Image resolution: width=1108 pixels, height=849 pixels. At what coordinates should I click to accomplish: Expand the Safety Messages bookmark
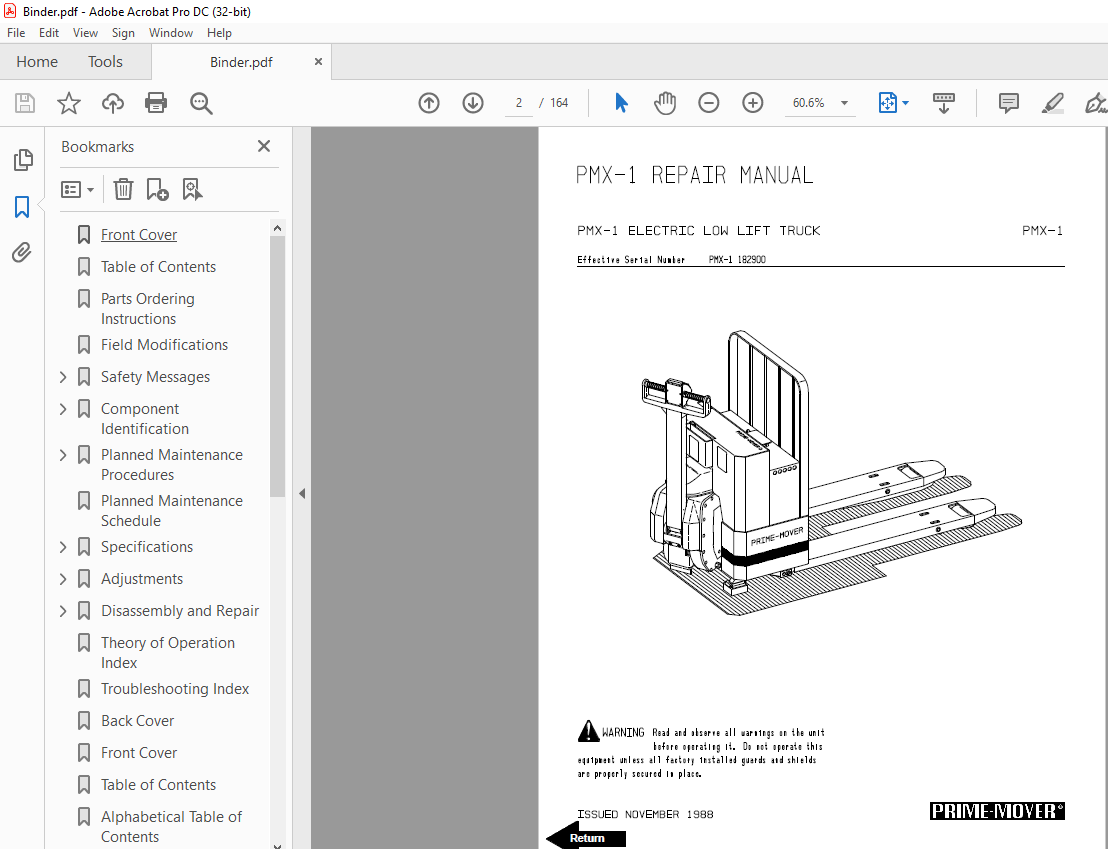click(63, 377)
